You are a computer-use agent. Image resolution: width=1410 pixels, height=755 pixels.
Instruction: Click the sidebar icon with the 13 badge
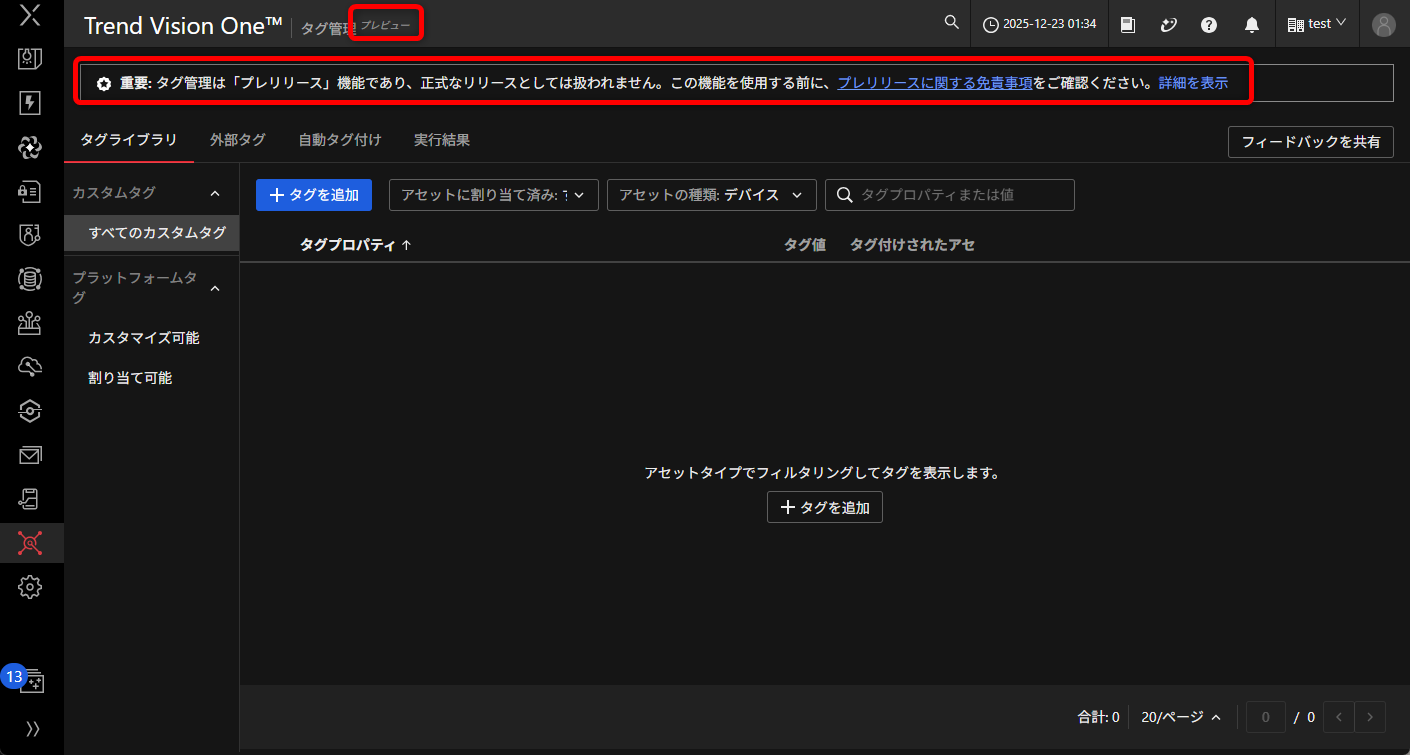pyautogui.click(x=32, y=680)
